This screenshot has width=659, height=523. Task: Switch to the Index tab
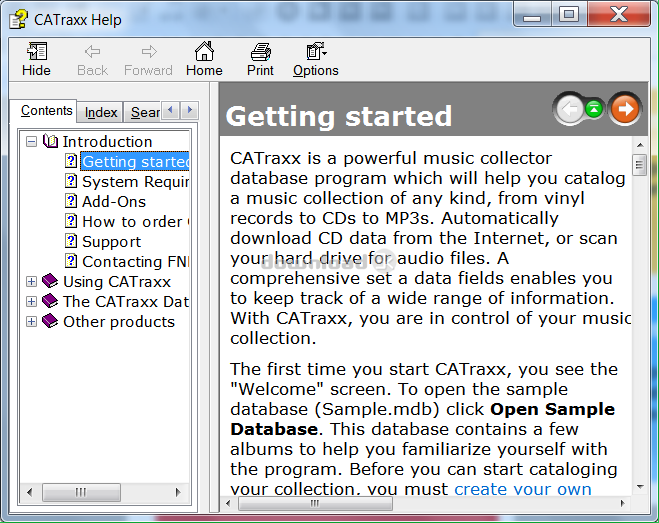pos(101,112)
